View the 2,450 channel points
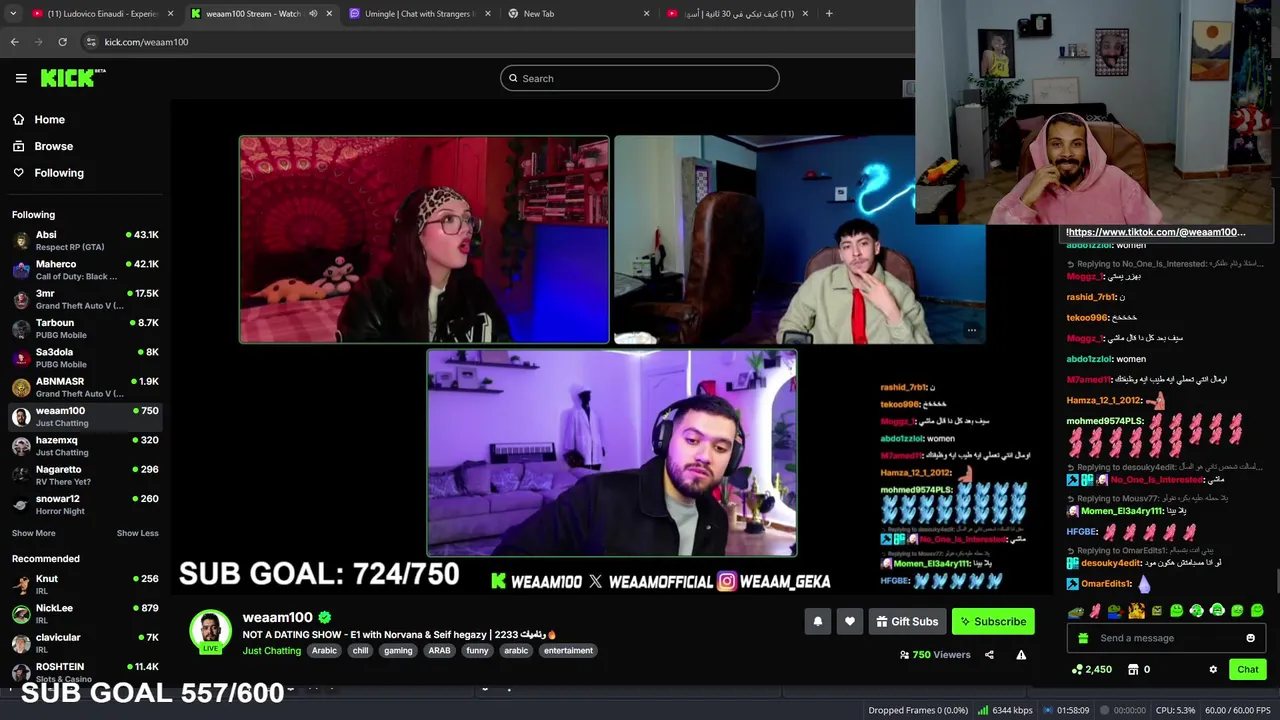Image resolution: width=1280 pixels, height=720 pixels. point(1091,669)
